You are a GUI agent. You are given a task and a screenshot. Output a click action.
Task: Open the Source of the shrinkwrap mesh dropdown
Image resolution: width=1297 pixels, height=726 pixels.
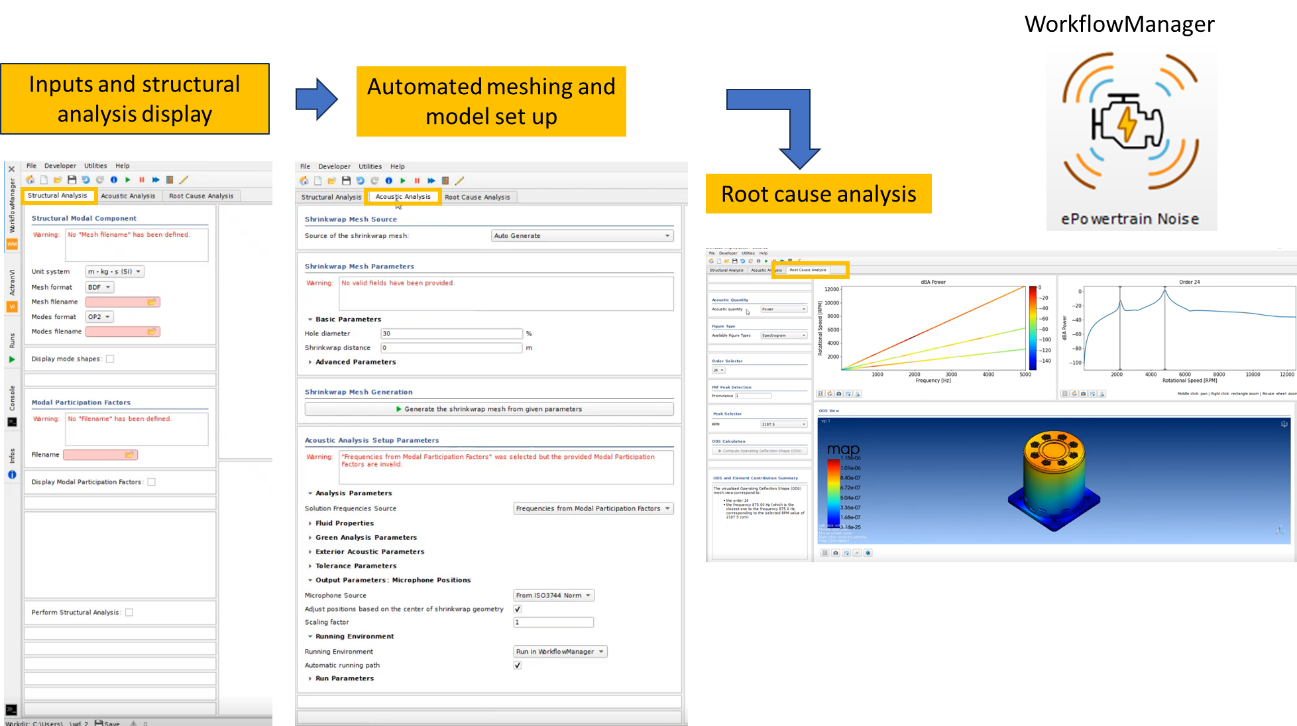(582, 236)
